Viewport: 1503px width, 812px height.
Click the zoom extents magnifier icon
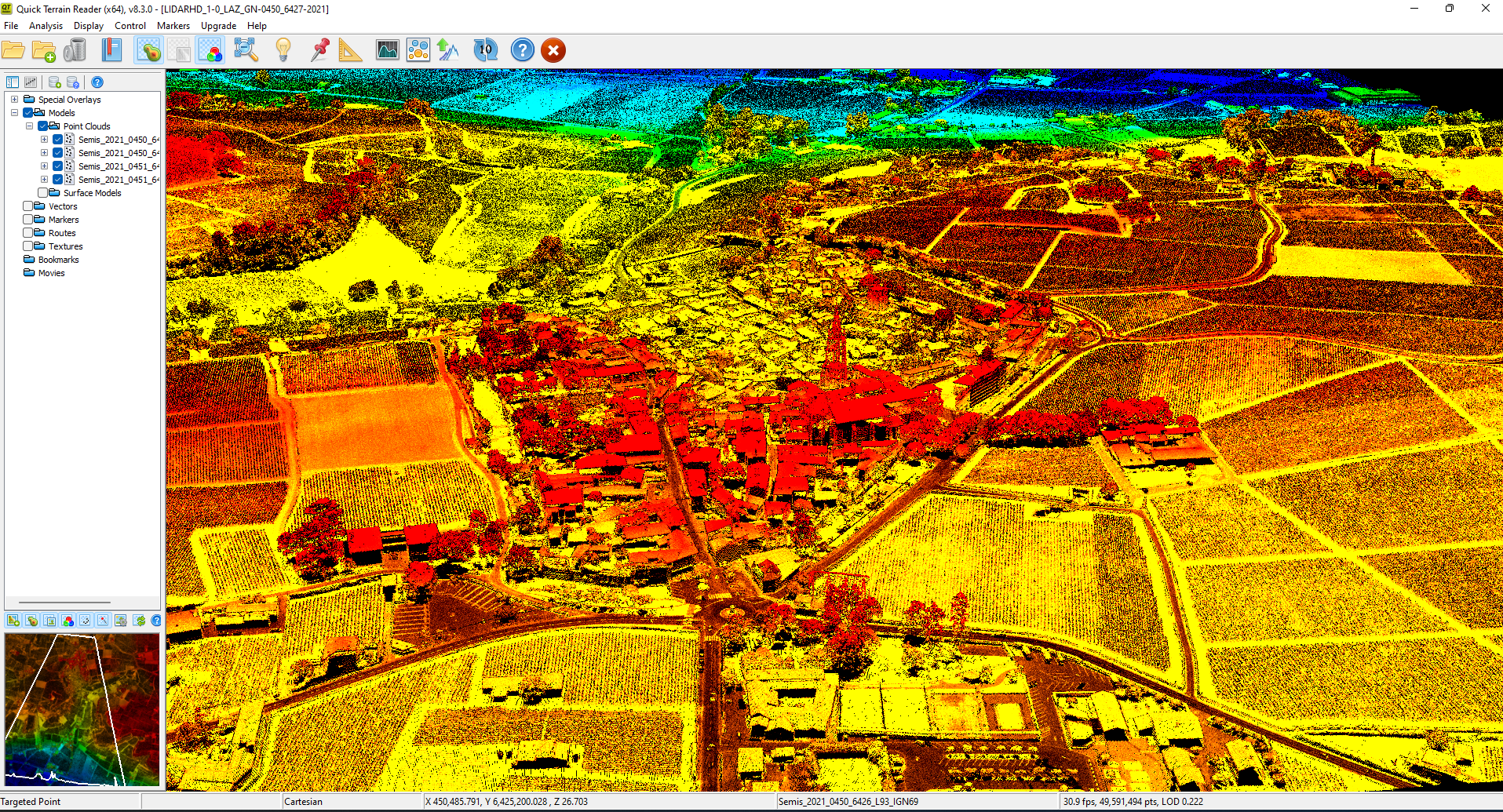coord(246,49)
